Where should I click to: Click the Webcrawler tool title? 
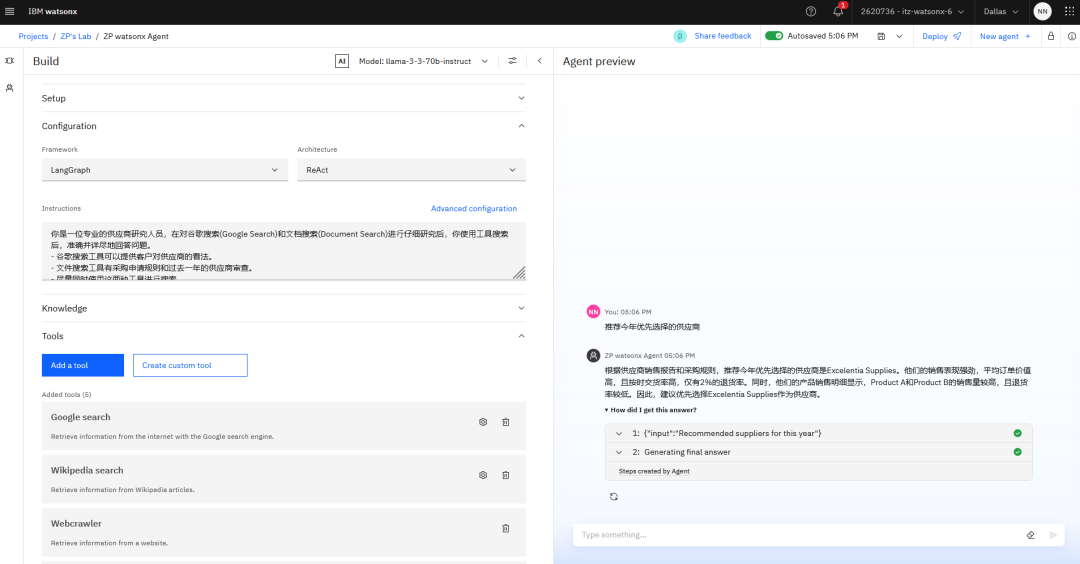coord(76,523)
